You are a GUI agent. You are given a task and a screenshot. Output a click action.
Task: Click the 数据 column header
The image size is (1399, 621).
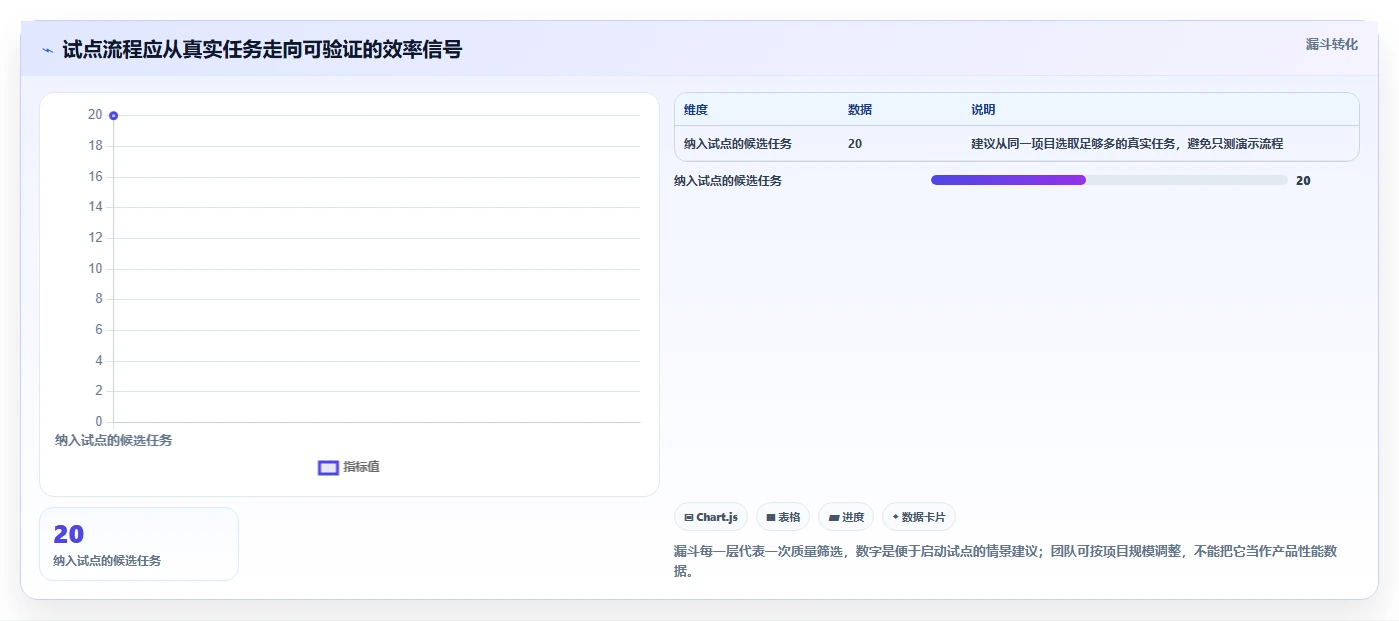860,110
